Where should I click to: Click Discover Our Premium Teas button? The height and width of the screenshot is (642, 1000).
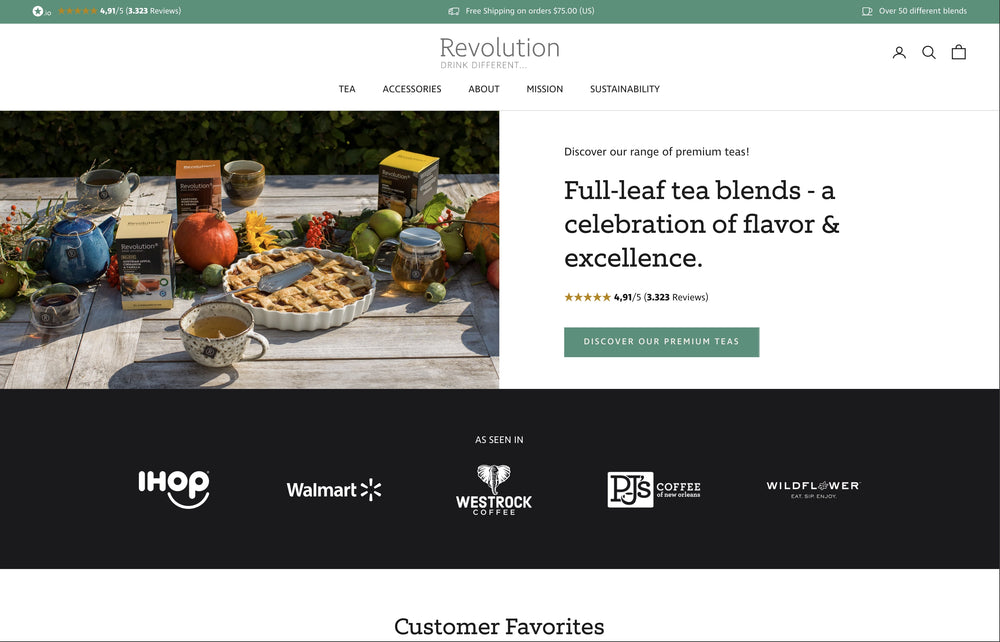[x=661, y=342]
